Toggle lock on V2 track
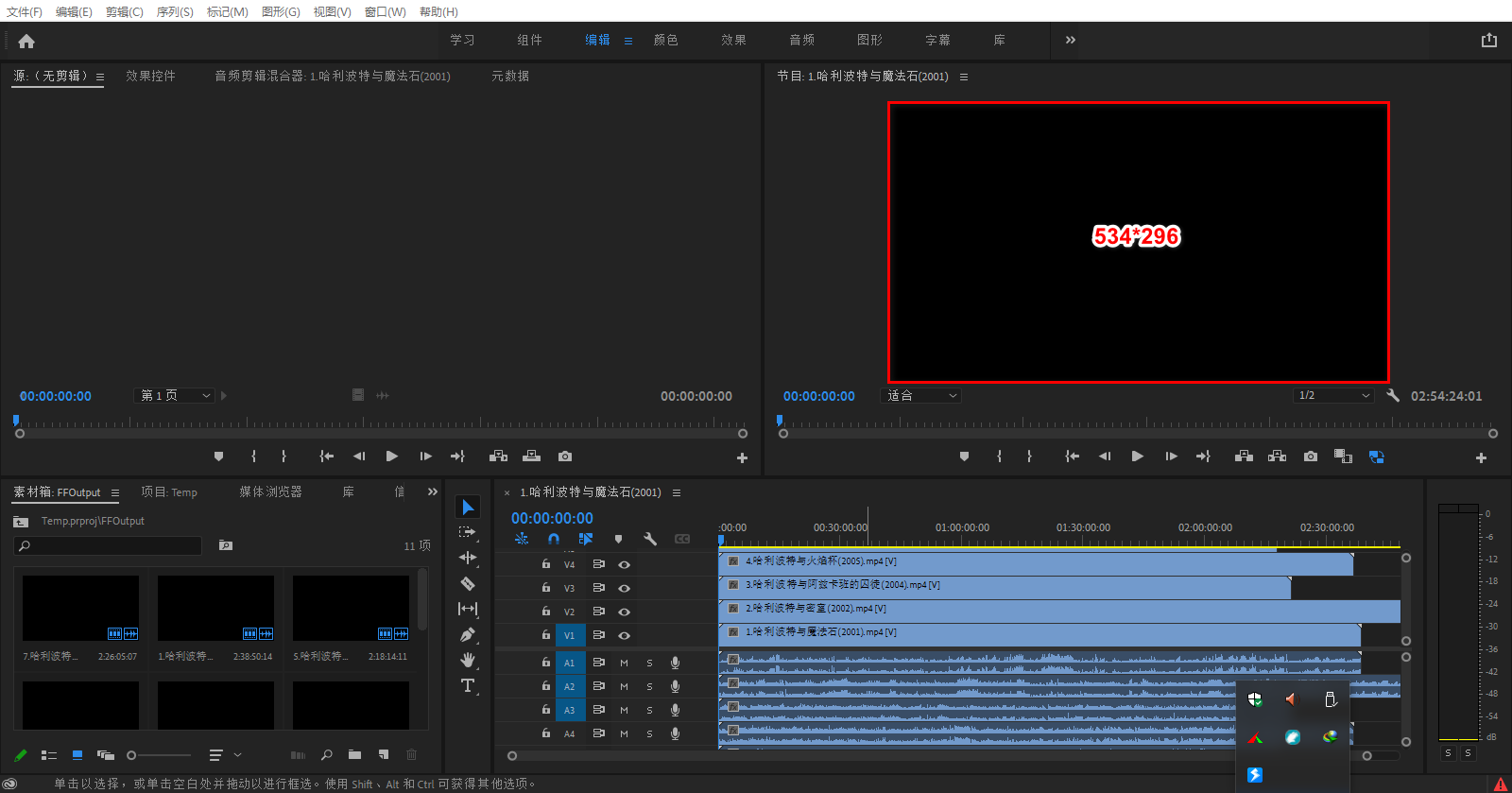1512x793 pixels. click(x=546, y=611)
